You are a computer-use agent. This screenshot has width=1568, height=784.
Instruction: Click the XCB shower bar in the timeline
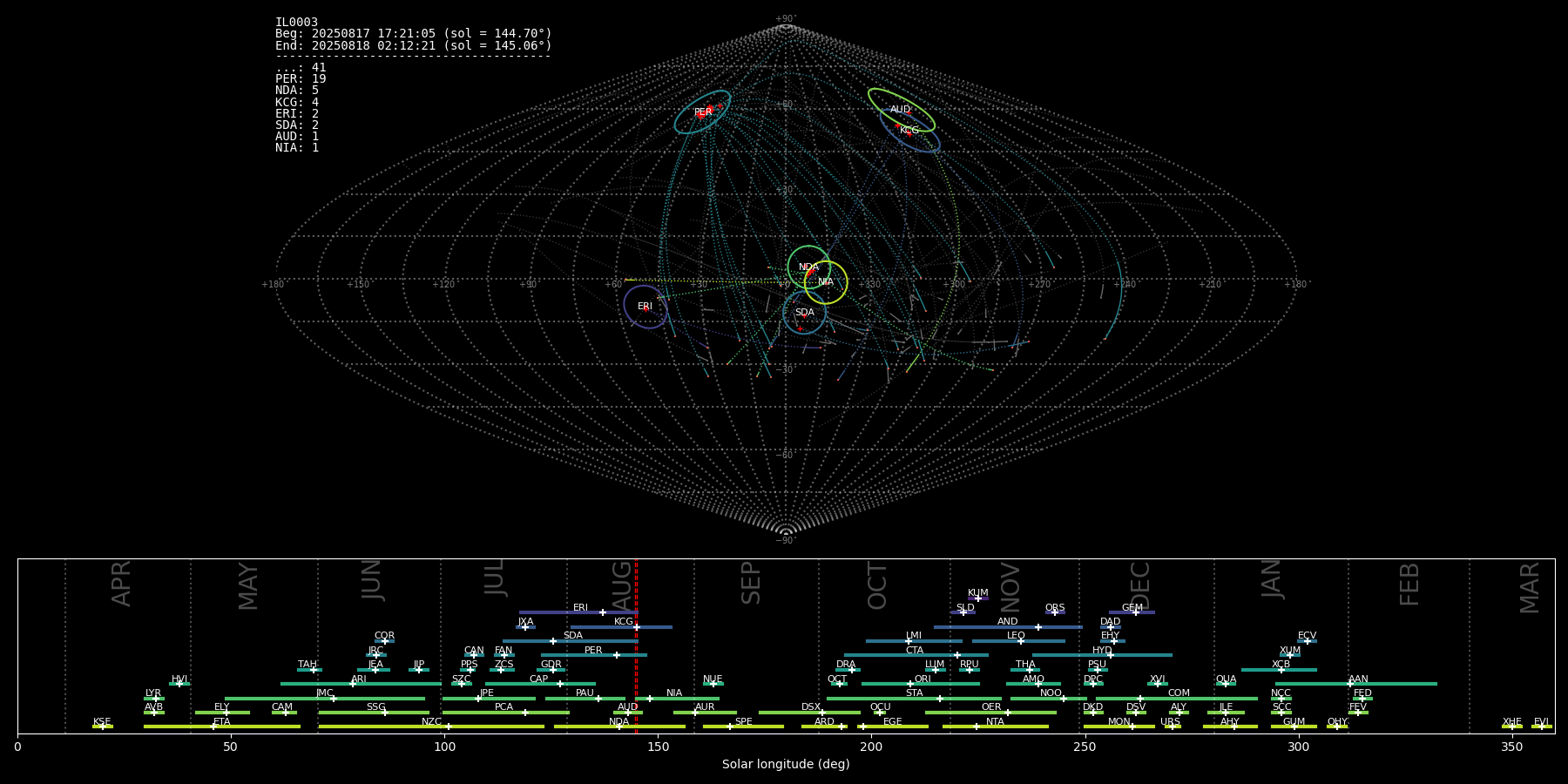pyautogui.click(x=1279, y=670)
